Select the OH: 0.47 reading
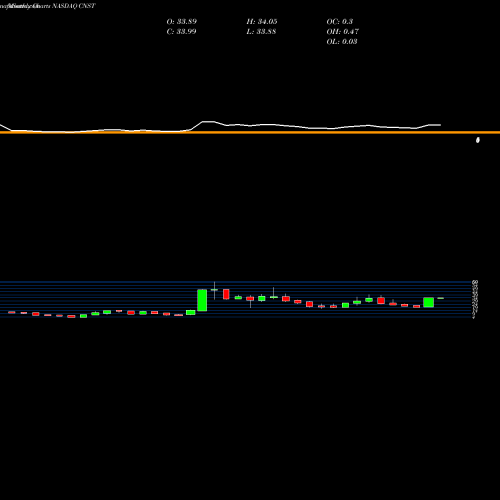This screenshot has height=500, width=500. click(343, 32)
